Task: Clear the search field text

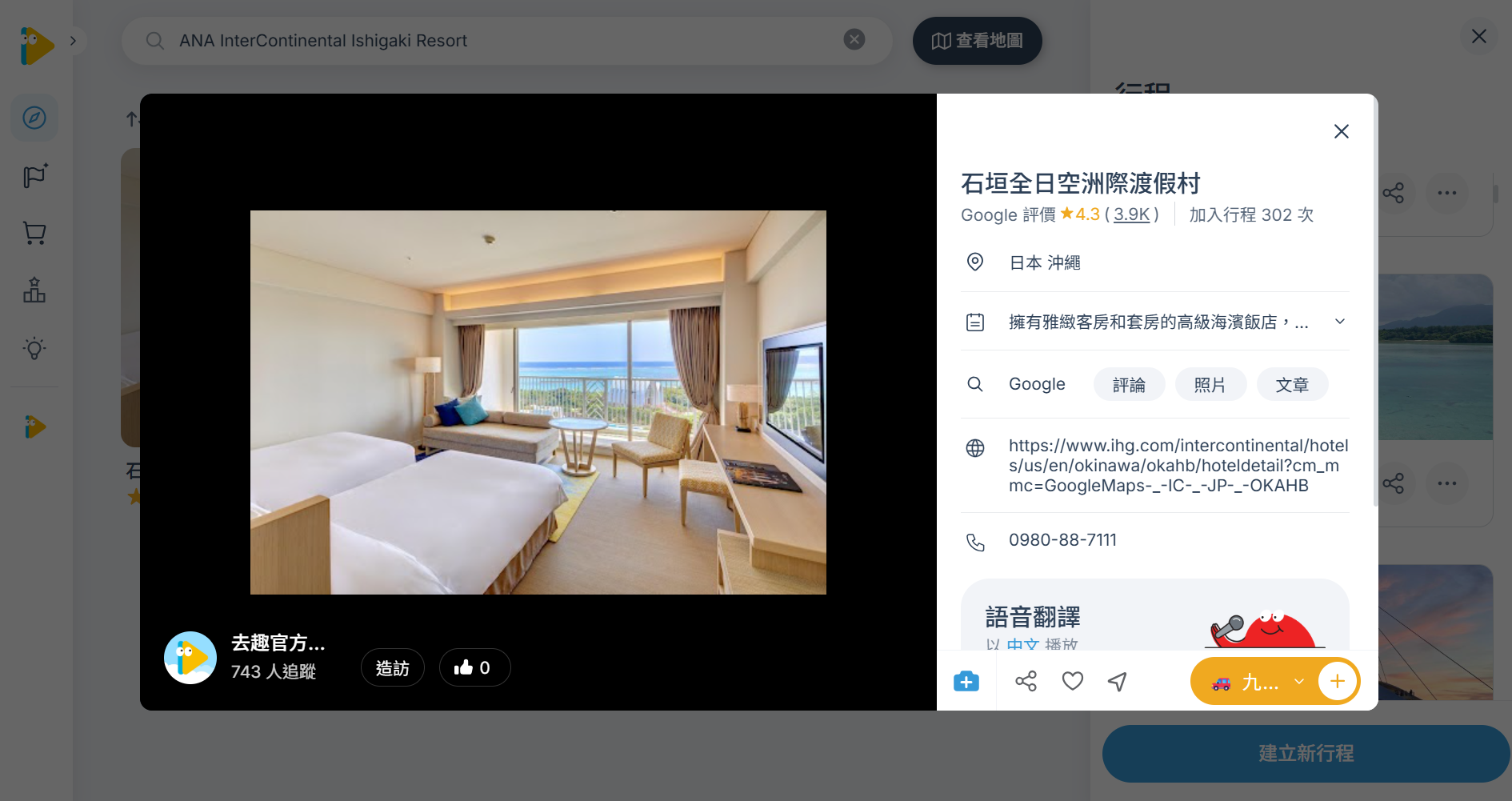Action: [x=854, y=39]
